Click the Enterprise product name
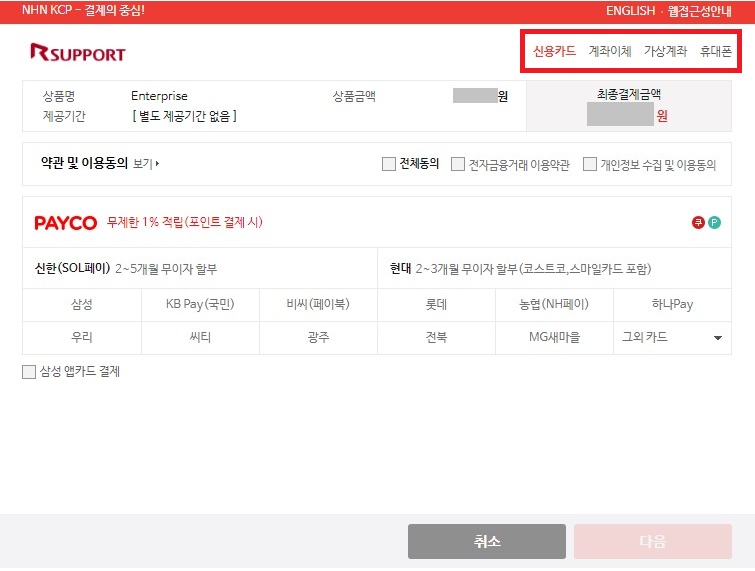Screen dimensions: 755x571 159,96
